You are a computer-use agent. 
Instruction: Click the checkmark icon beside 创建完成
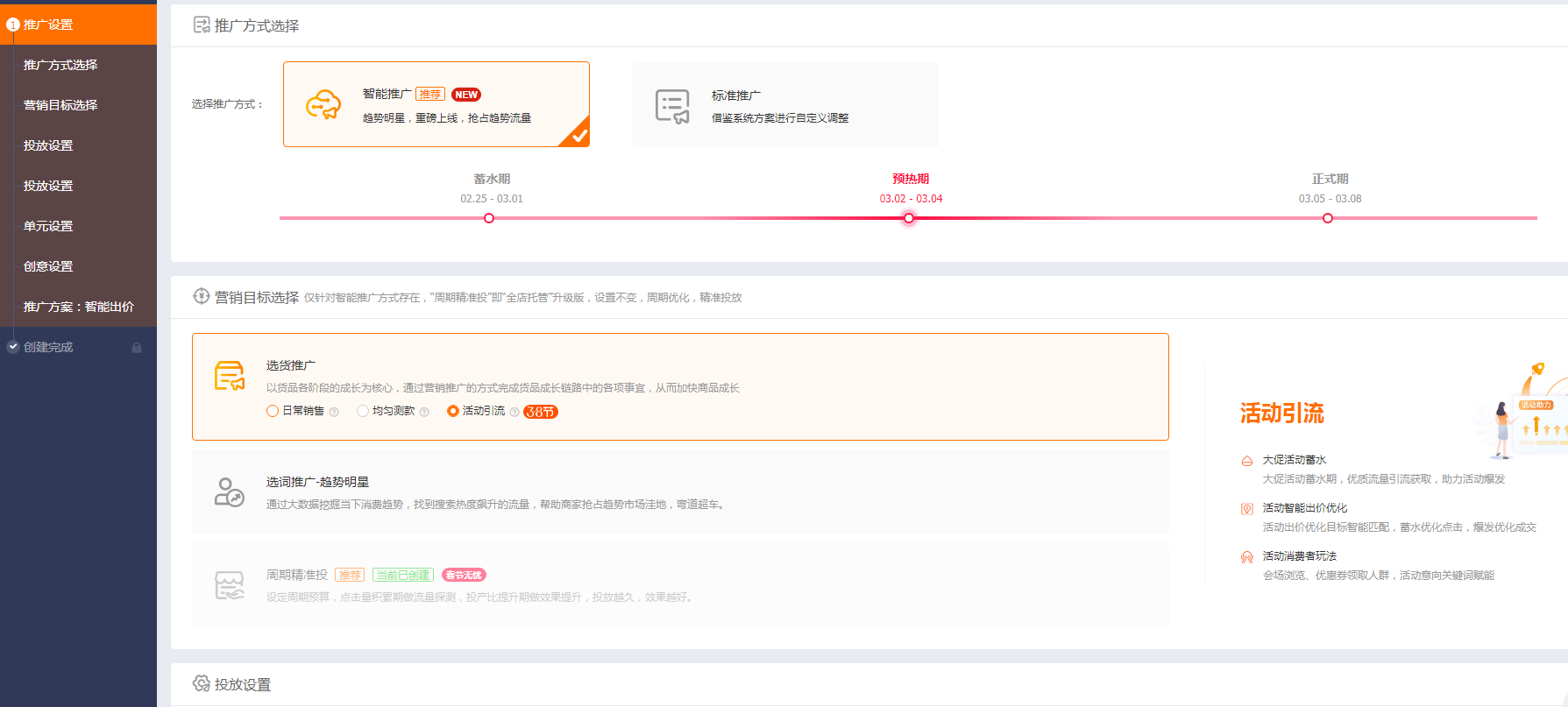tap(13, 347)
